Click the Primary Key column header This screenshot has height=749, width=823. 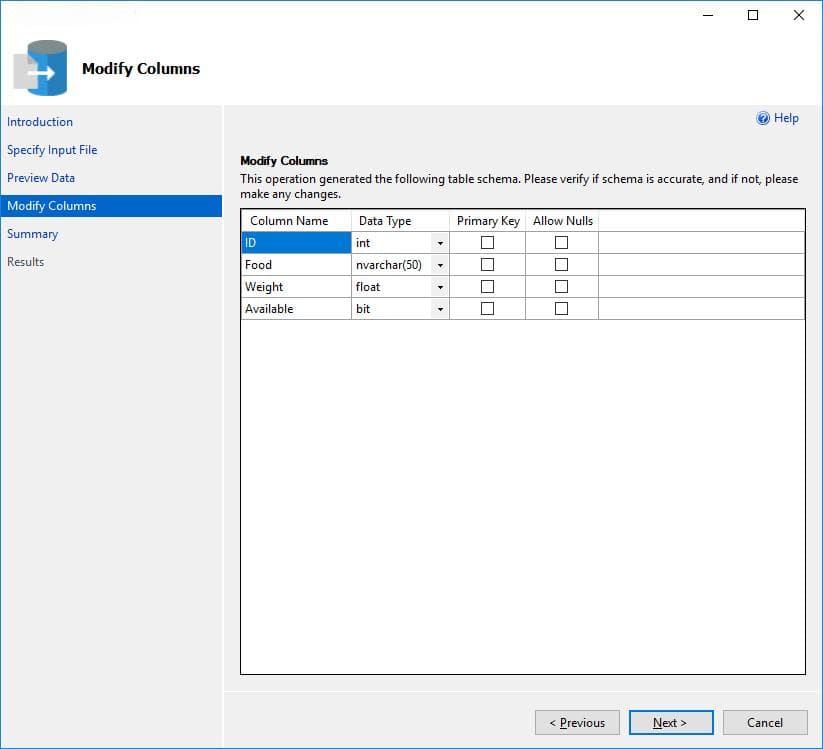488,220
